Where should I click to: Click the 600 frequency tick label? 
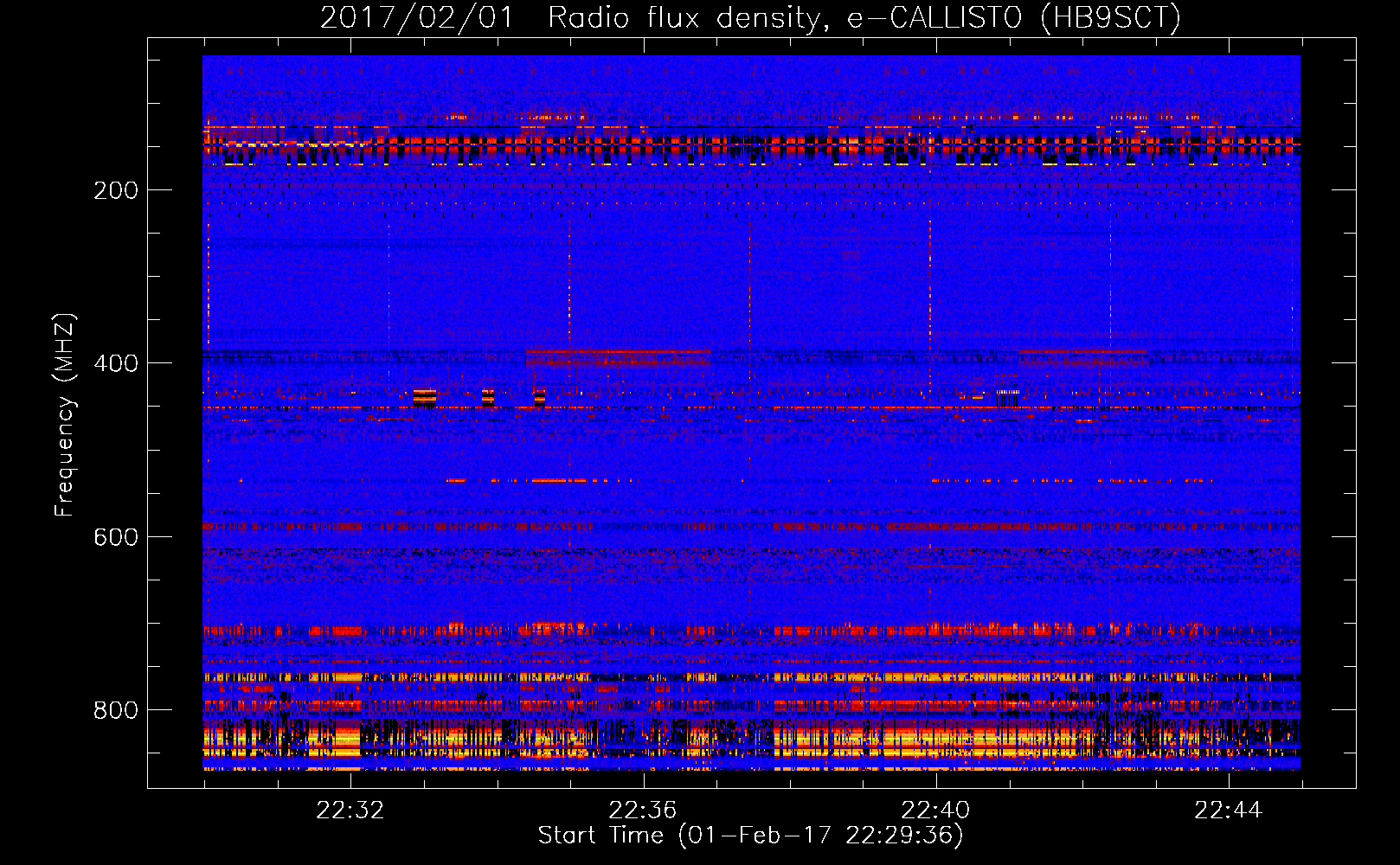coord(116,537)
